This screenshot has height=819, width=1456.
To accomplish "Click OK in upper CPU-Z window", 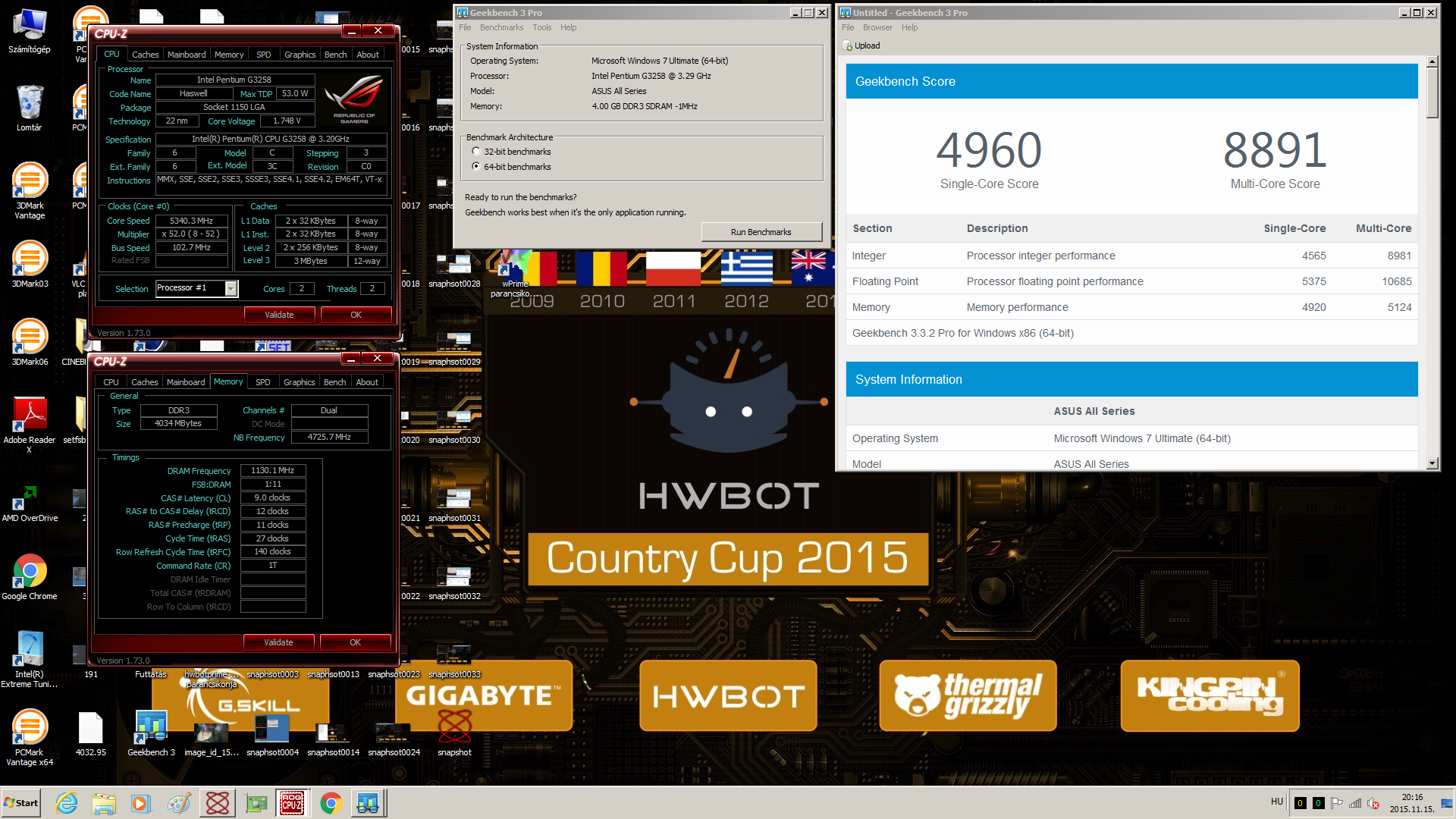I will pyautogui.click(x=356, y=315).
